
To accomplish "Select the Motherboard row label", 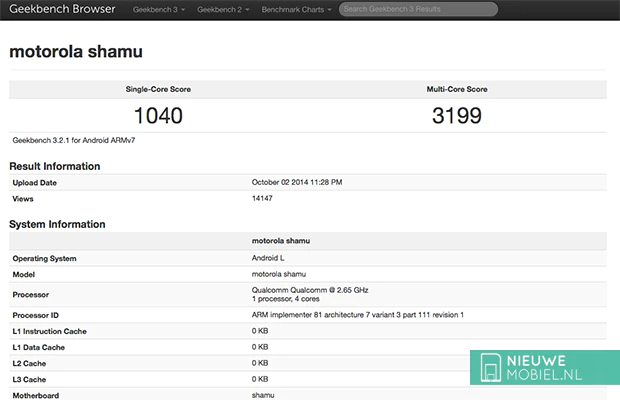I will (36, 396).
